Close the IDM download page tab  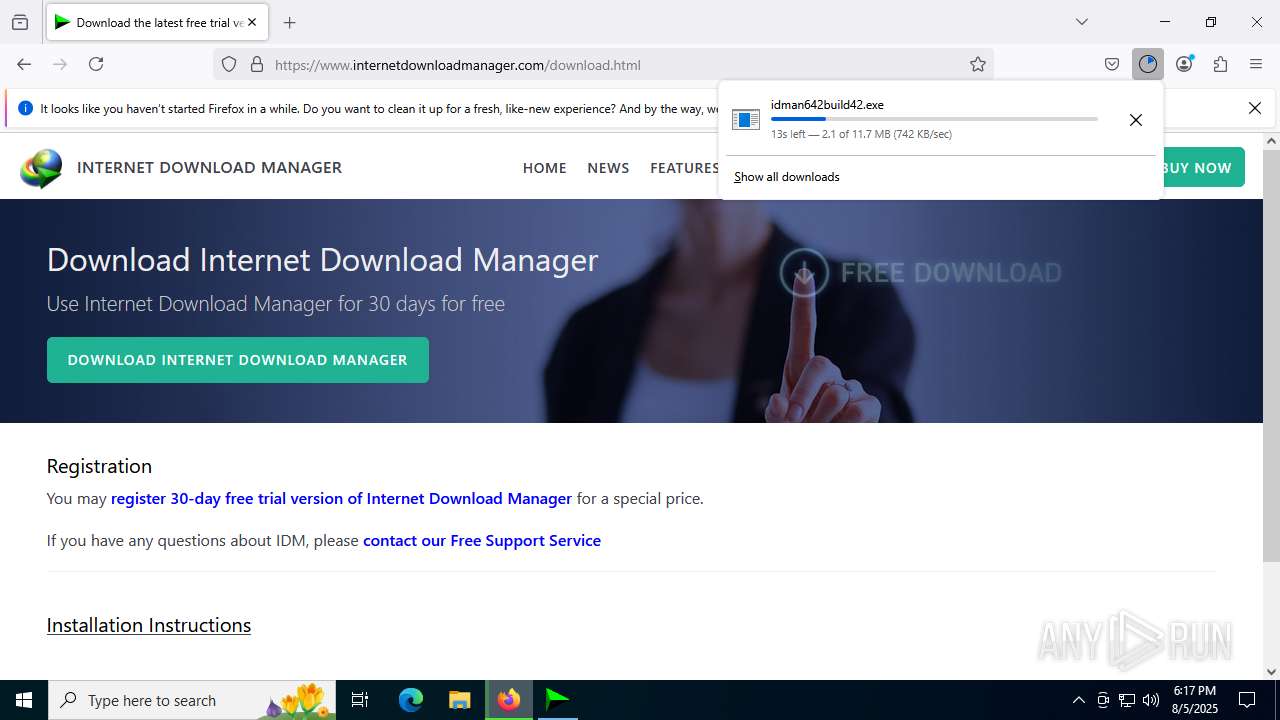pyautogui.click(x=252, y=22)
